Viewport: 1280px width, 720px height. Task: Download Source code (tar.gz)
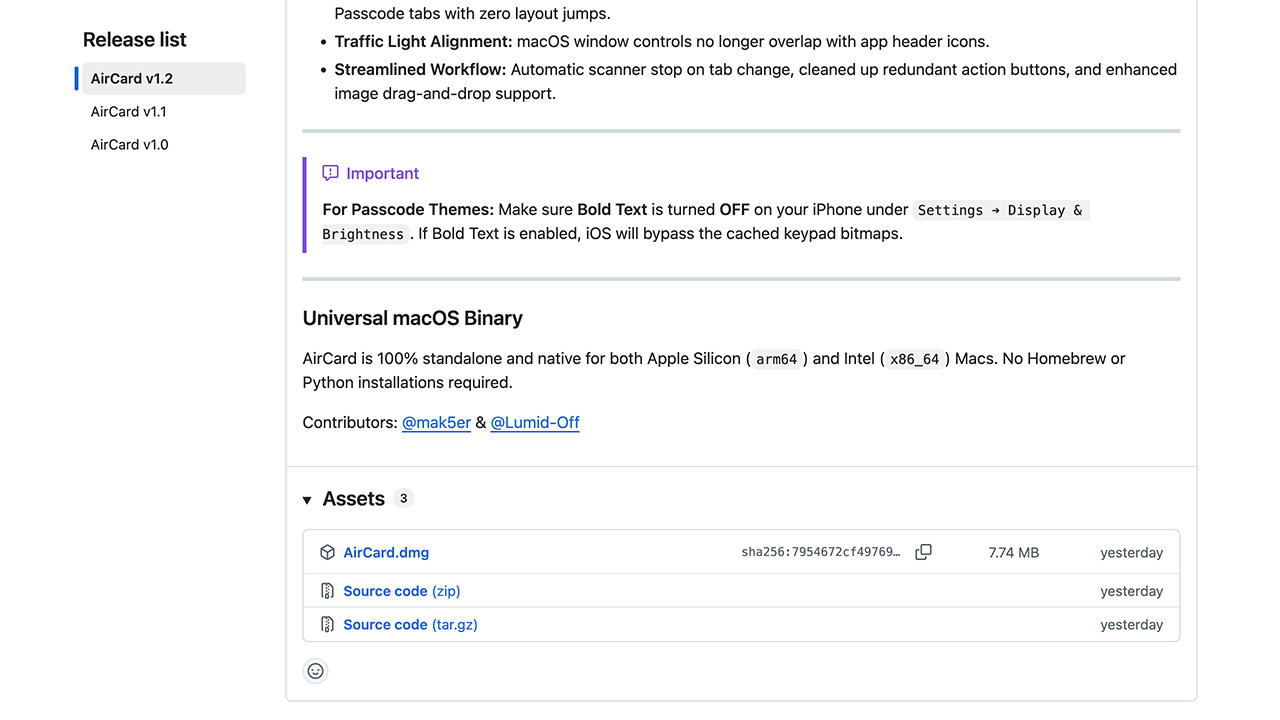tap(410, 624)
